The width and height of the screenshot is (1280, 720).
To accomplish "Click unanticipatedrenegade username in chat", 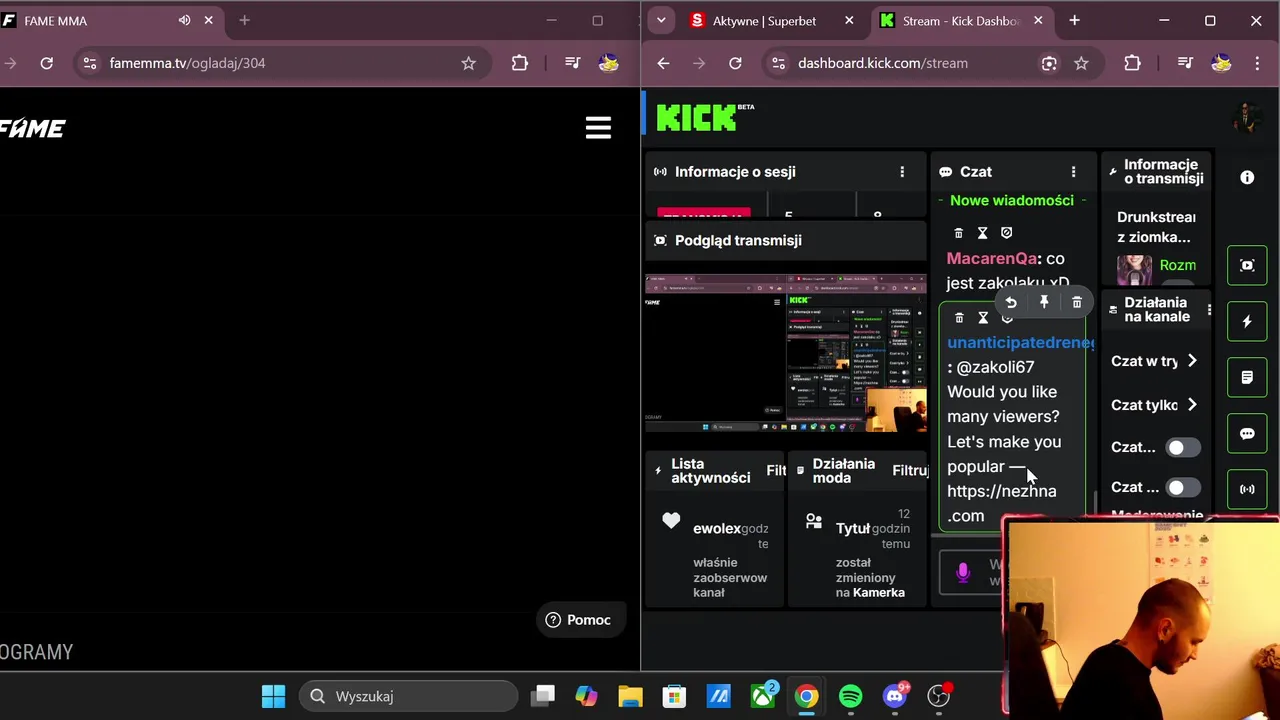I will point(1020,343).
